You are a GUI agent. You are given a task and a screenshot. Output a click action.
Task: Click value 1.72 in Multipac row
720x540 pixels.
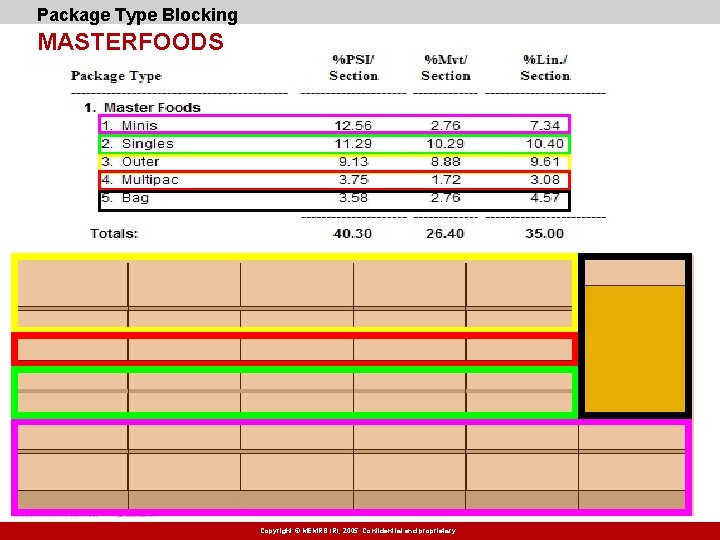(446, 180)
